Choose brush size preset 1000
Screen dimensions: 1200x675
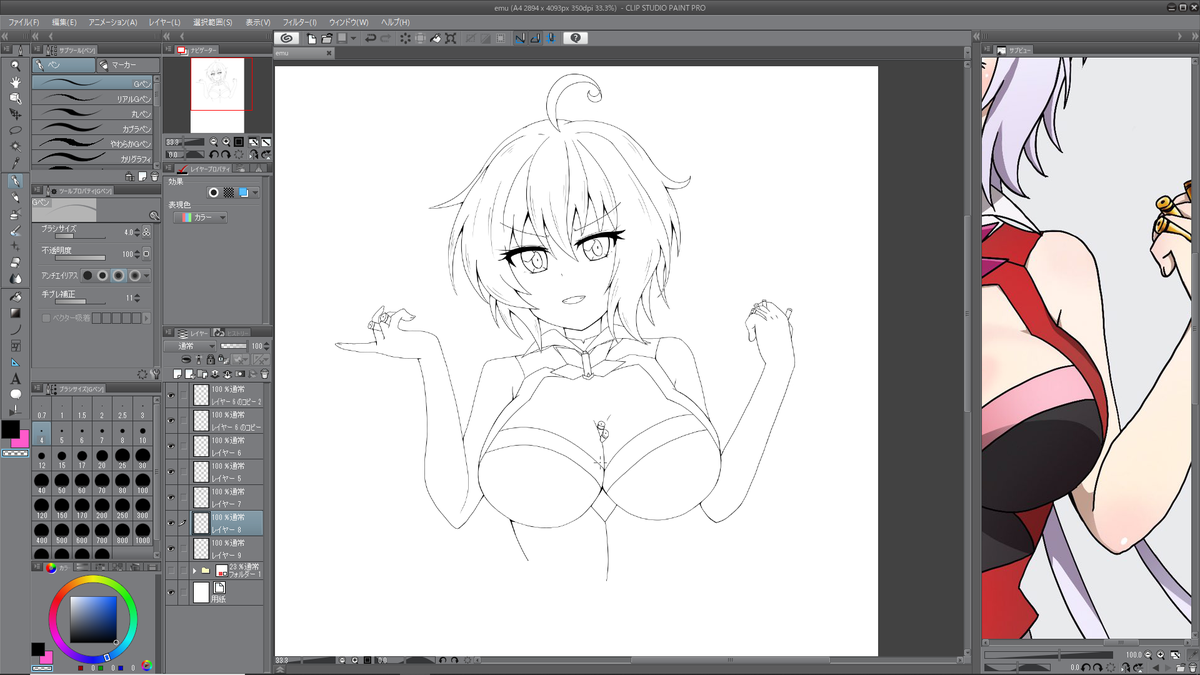coord(142,534)
